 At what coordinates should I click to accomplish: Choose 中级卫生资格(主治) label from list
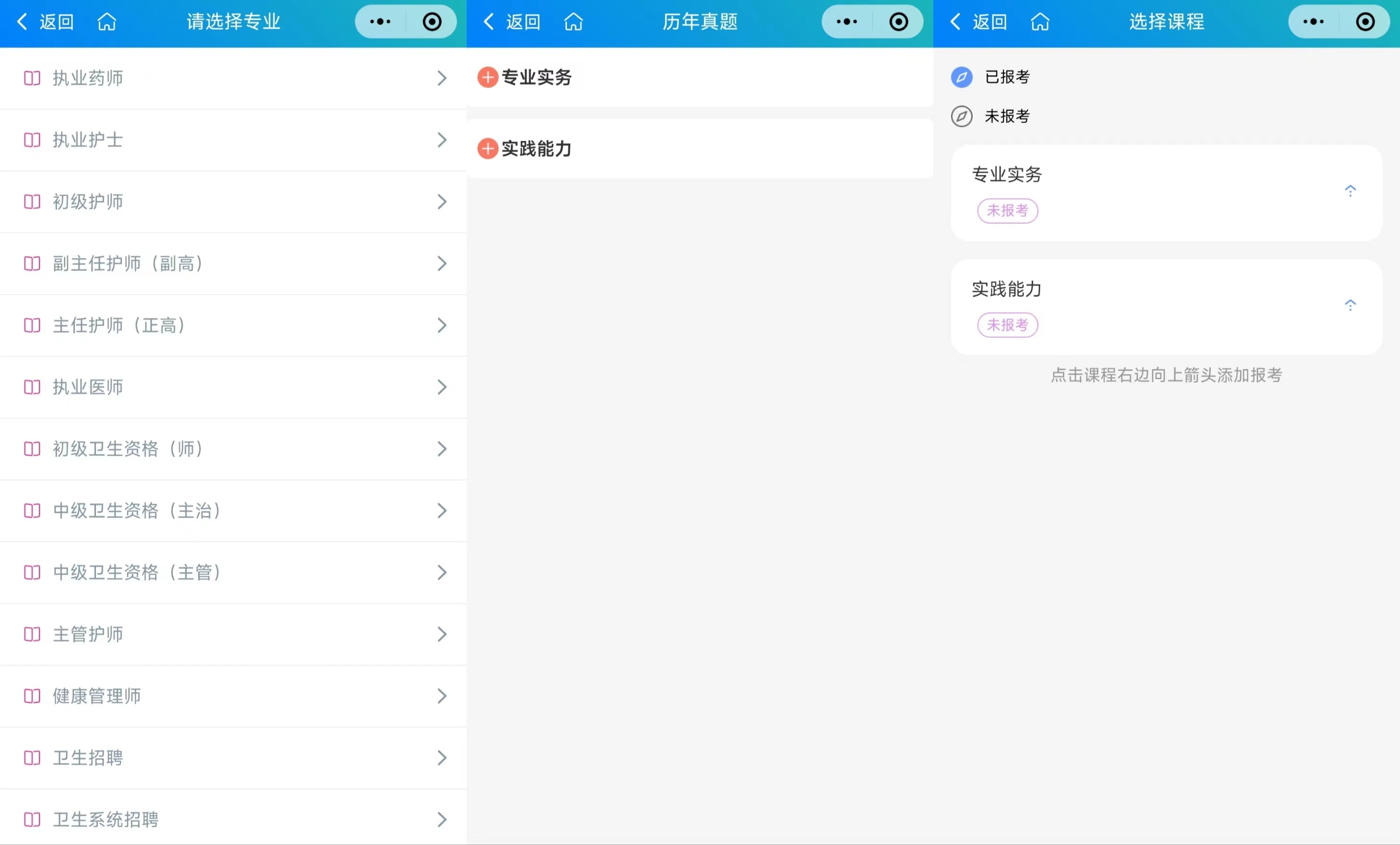click(137, 511)
